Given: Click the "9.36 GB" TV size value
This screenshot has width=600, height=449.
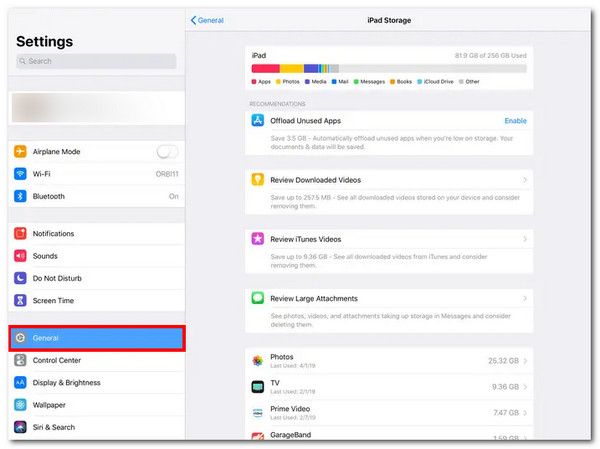Looking at the screenshot, I should click(x=505, y=387).
